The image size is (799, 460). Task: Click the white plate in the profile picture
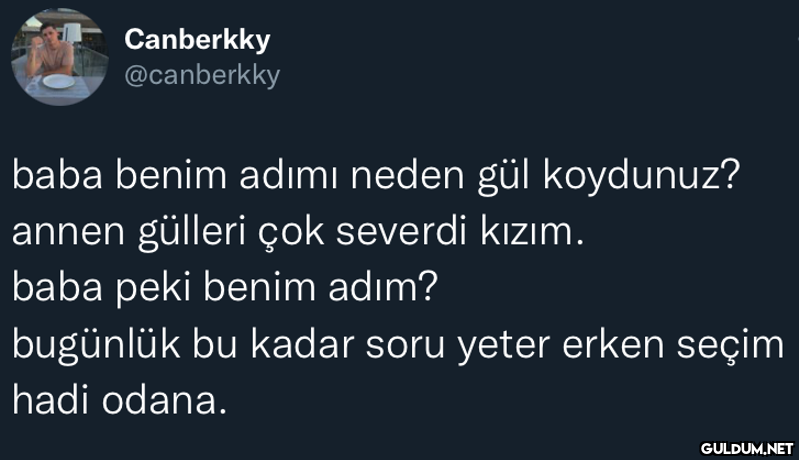59,81
